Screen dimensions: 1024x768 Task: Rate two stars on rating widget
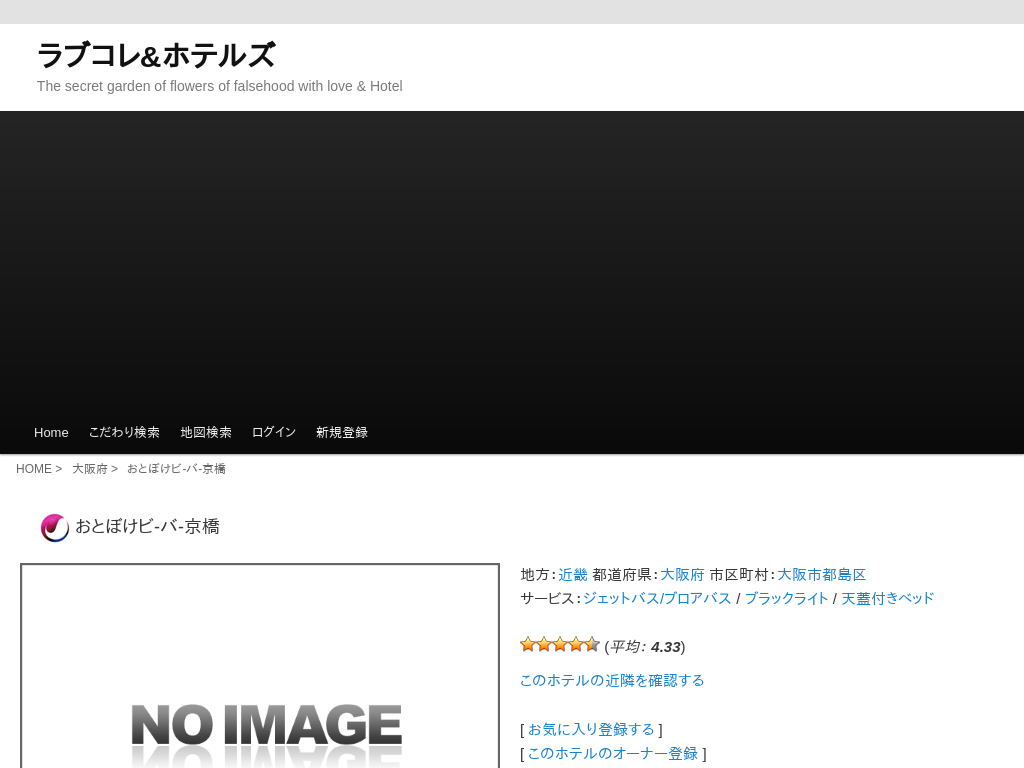tap(544, 645)
